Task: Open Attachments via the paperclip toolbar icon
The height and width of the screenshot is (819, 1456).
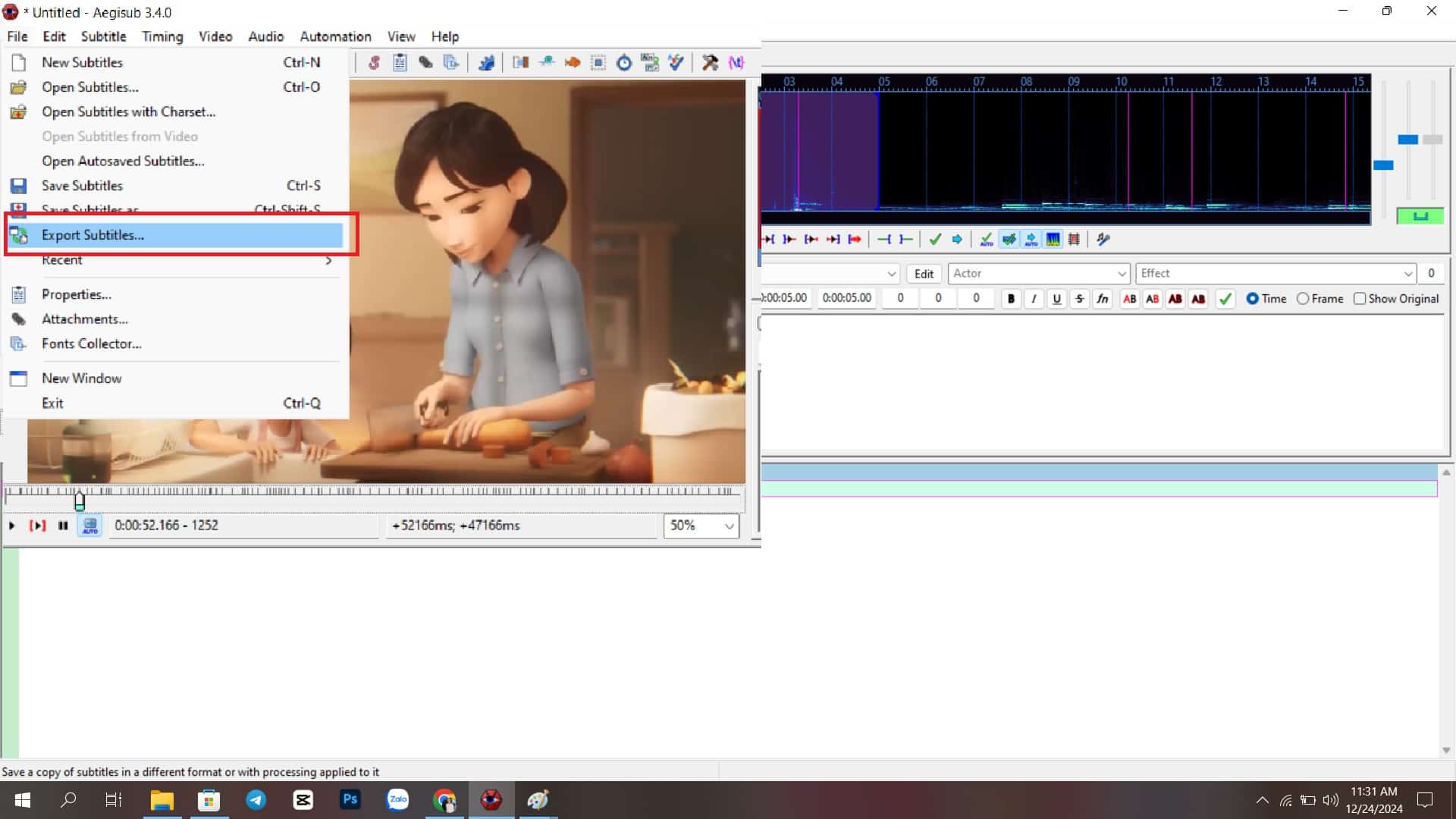Action: [425, 63]
